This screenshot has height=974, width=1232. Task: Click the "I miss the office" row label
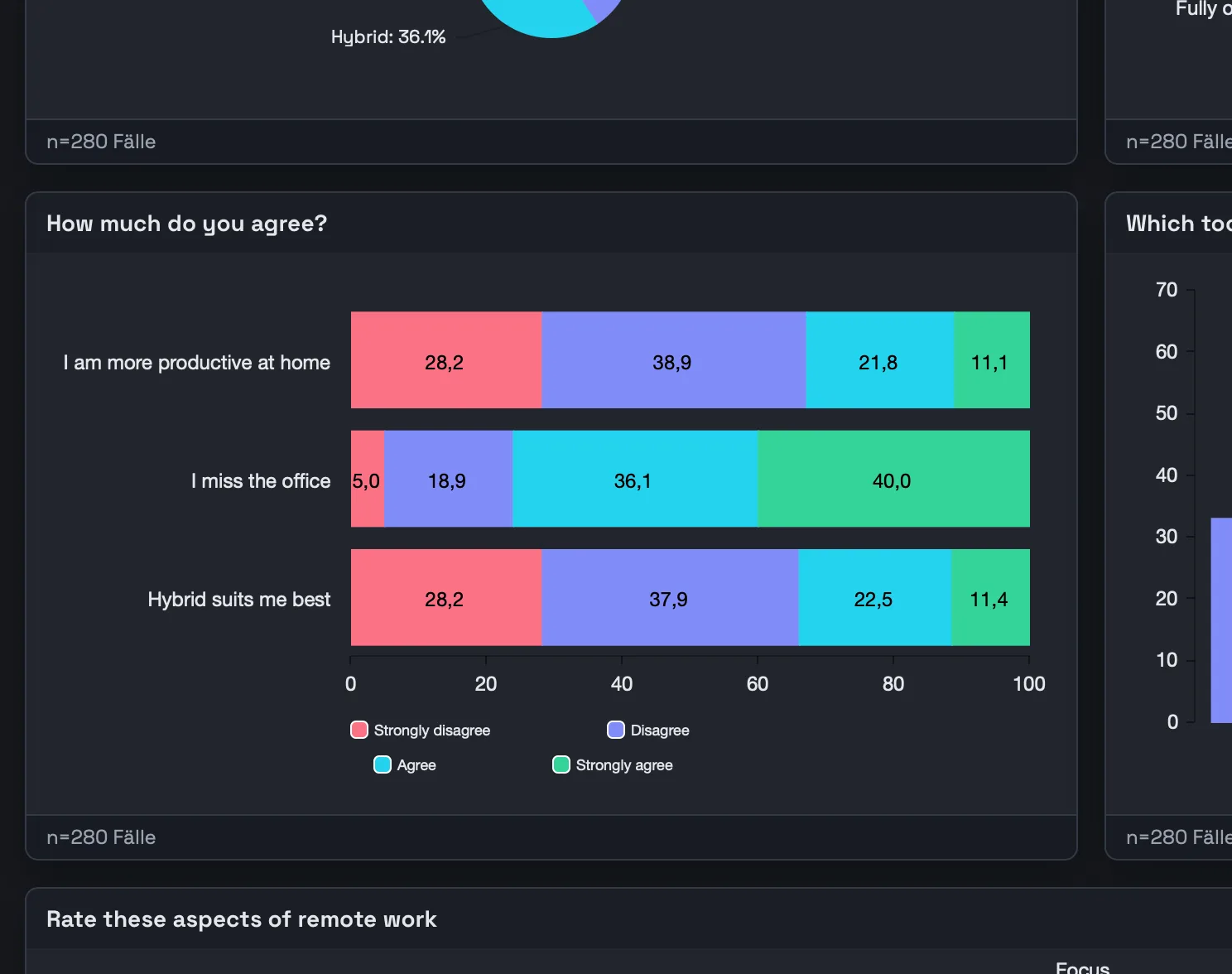pyautogui.click(x=261, y=481)
